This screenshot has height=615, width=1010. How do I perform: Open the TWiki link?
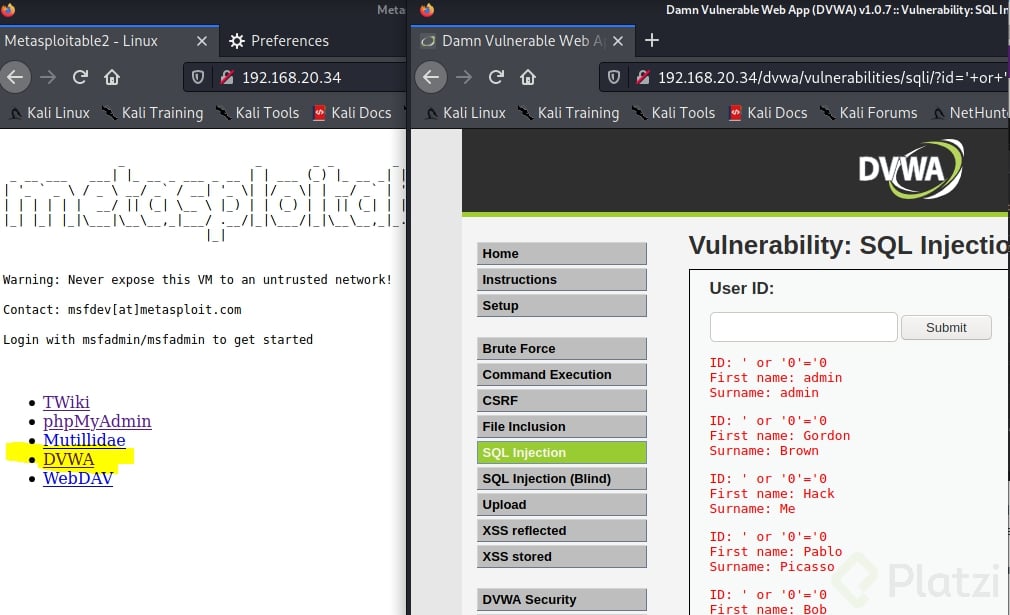click(66, 402)
